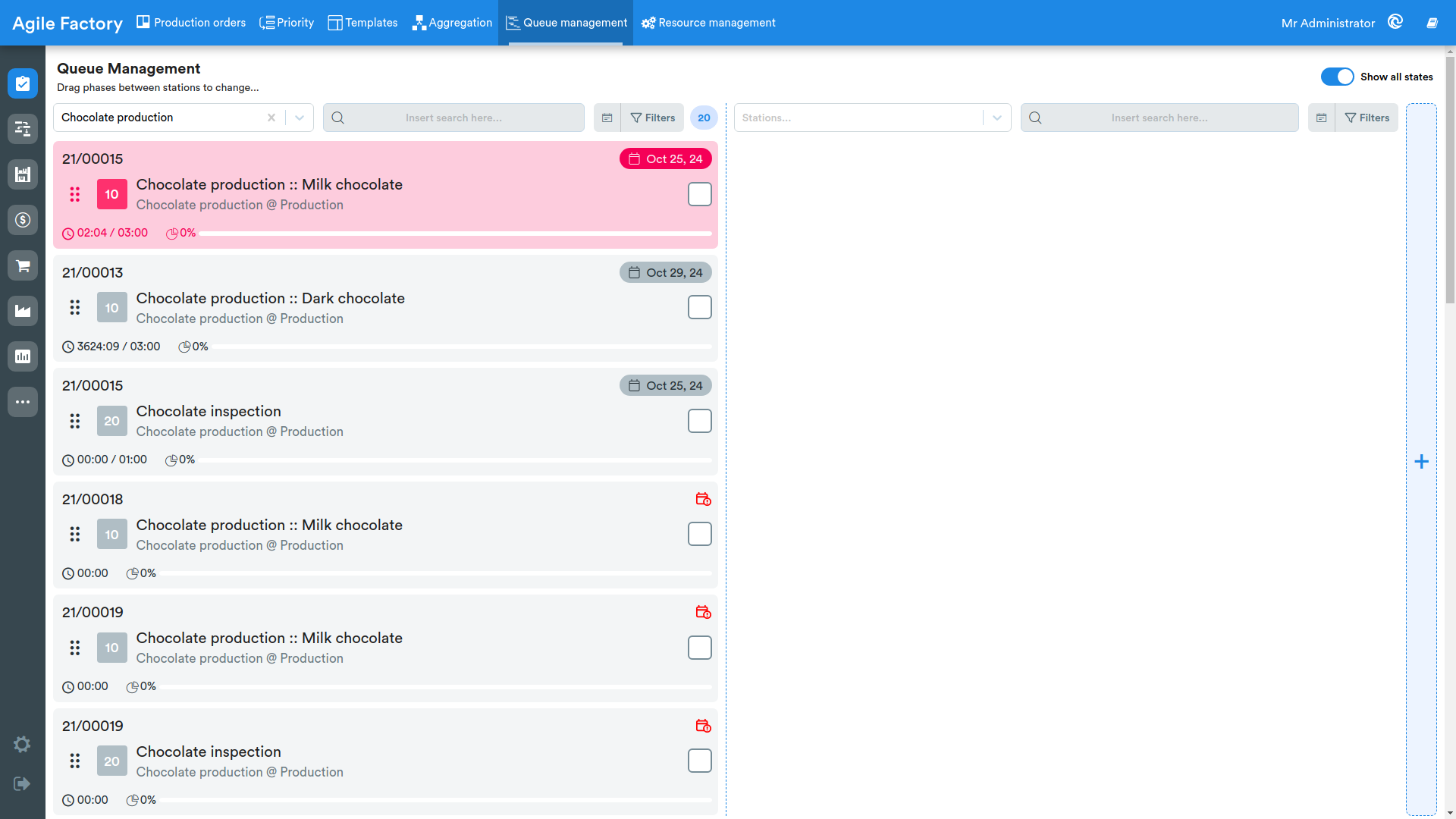Check the 21/00015 Chocolate inspection checkbox
1456x819 pixels.
(x=699, y=421)
